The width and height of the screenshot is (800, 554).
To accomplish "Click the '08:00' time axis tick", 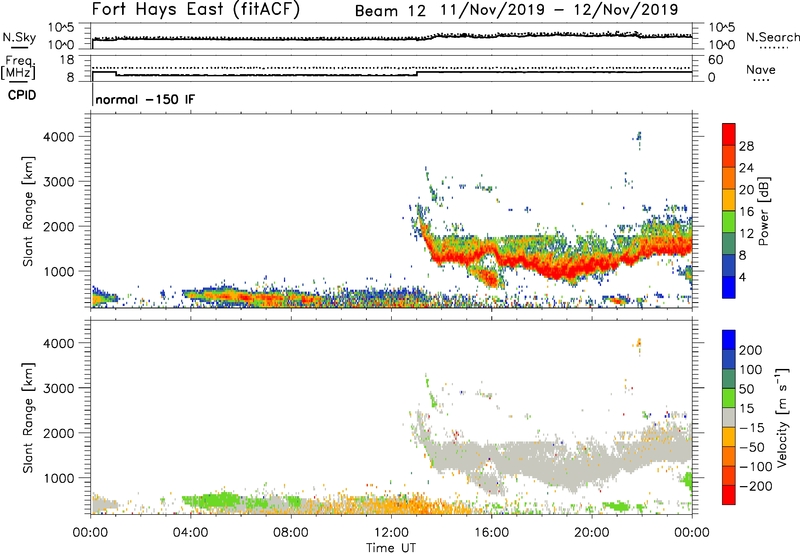I will pos(291,533).
